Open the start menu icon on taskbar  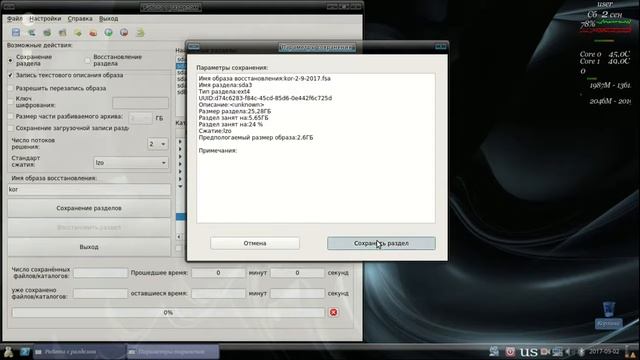click(x=8, y=351)
